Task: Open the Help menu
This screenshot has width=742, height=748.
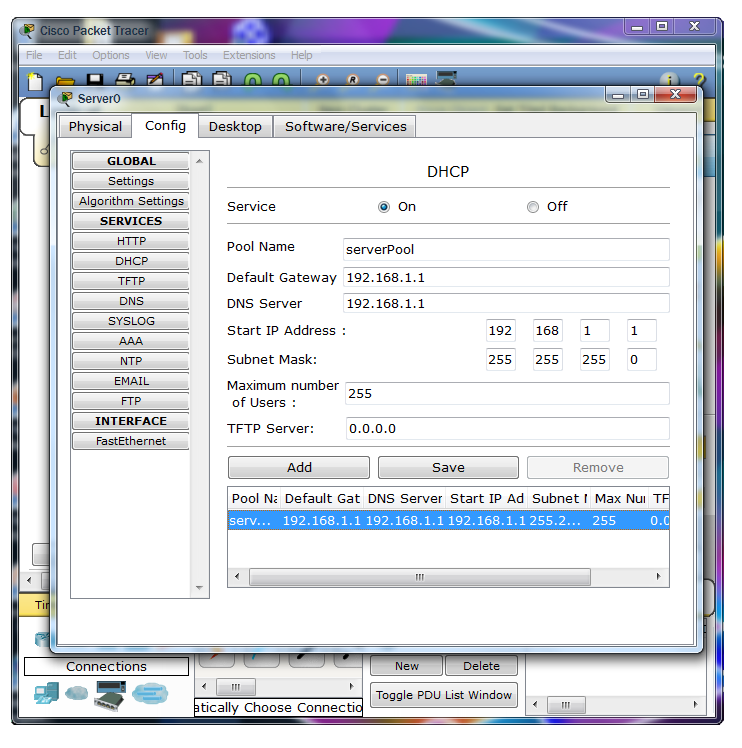Action: pos(302,55)
